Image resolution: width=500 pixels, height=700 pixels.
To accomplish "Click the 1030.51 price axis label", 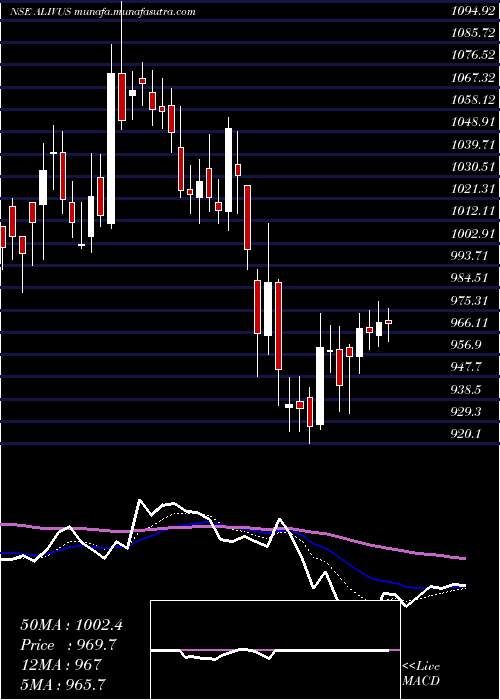I will coord(473,167).
